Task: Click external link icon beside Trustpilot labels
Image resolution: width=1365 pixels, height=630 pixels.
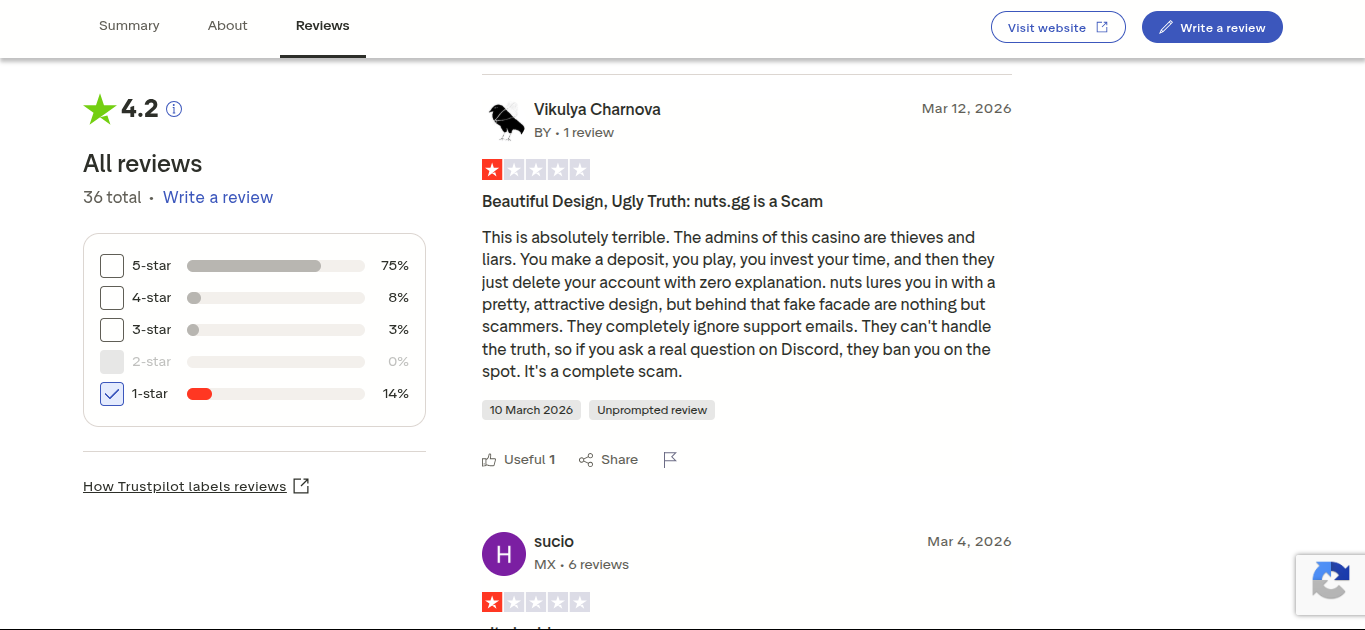Action: point(301,486)
